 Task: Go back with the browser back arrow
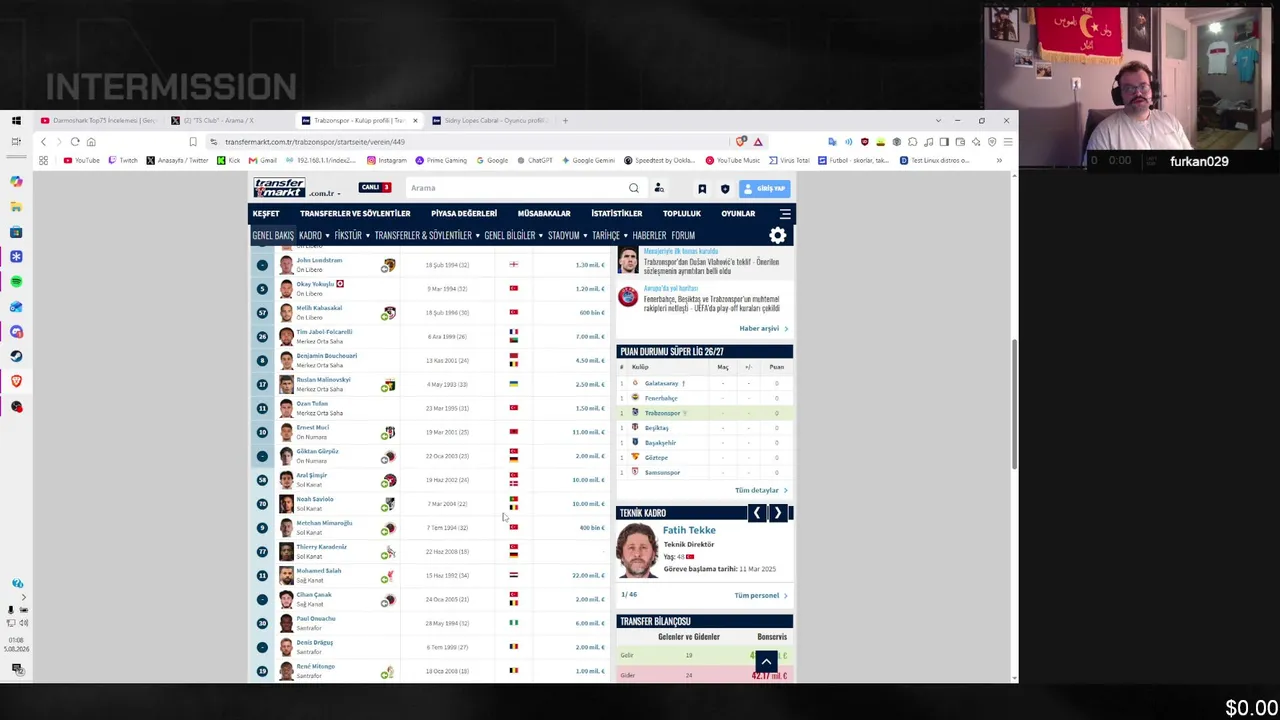point(43,142)
